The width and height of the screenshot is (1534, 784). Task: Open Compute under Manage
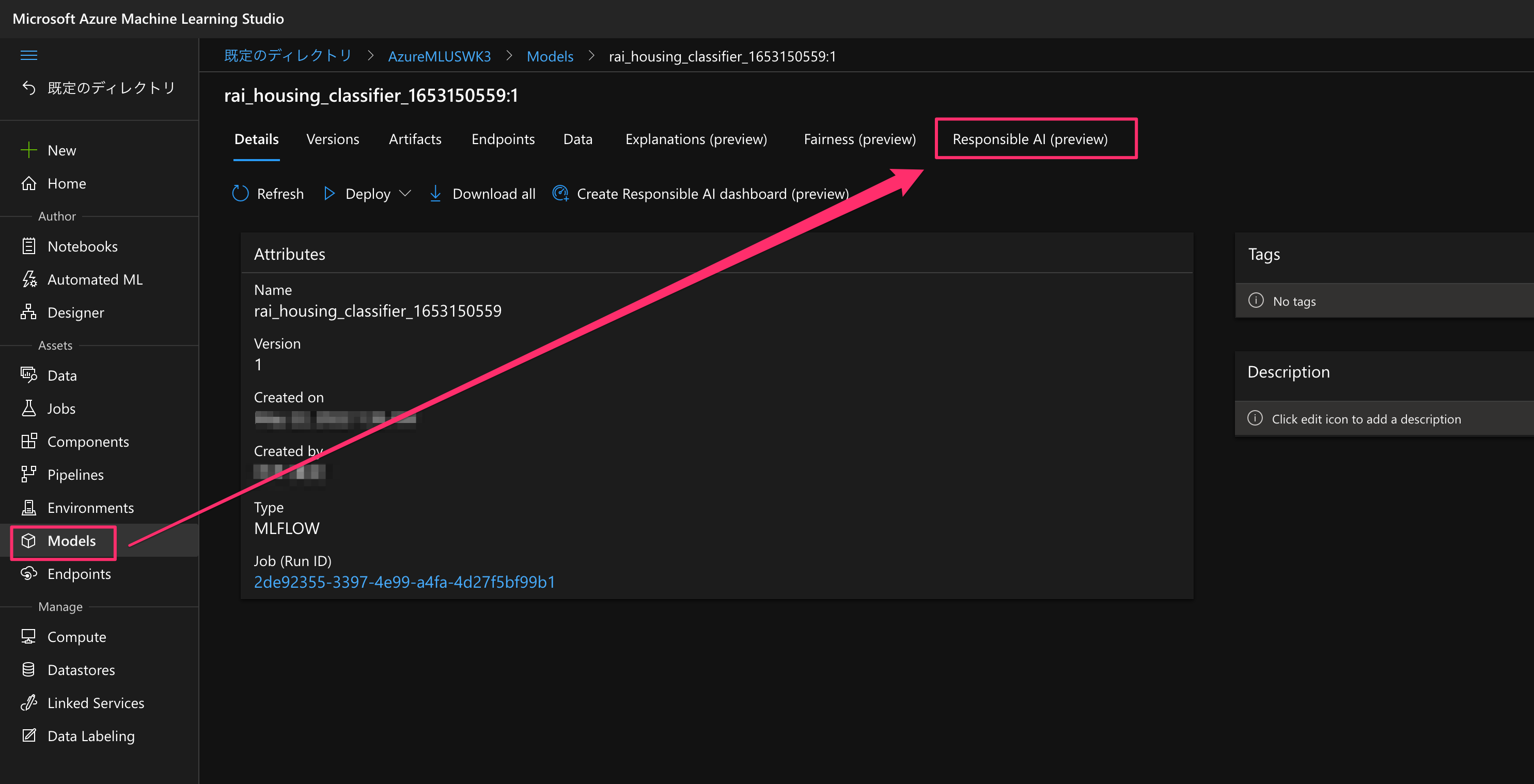76,636
